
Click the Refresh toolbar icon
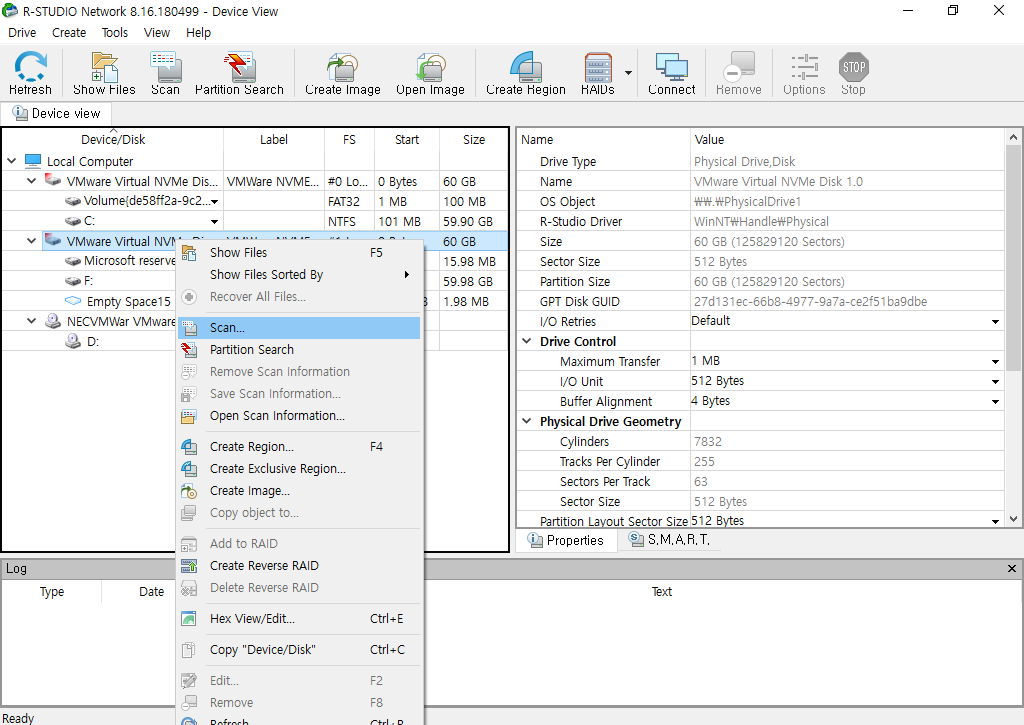coord(30,73)
